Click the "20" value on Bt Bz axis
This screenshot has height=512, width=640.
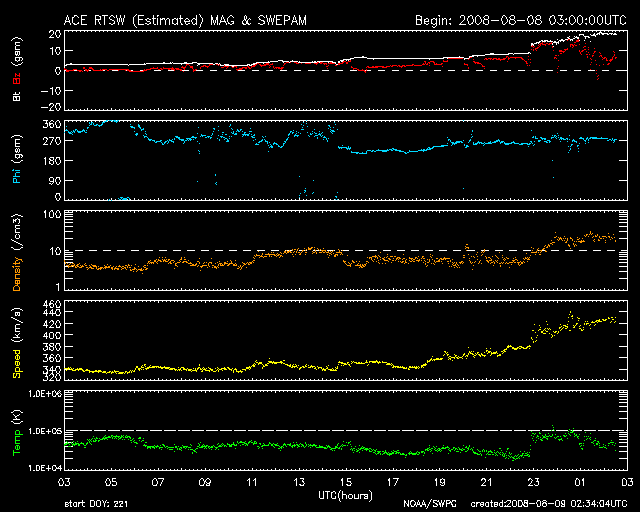click(x=55, y=34)
